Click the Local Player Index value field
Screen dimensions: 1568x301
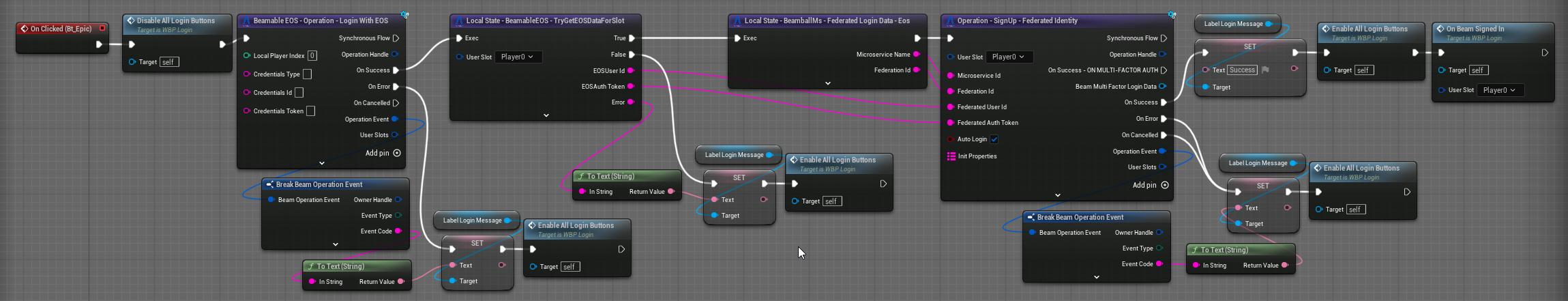(312, 56)
